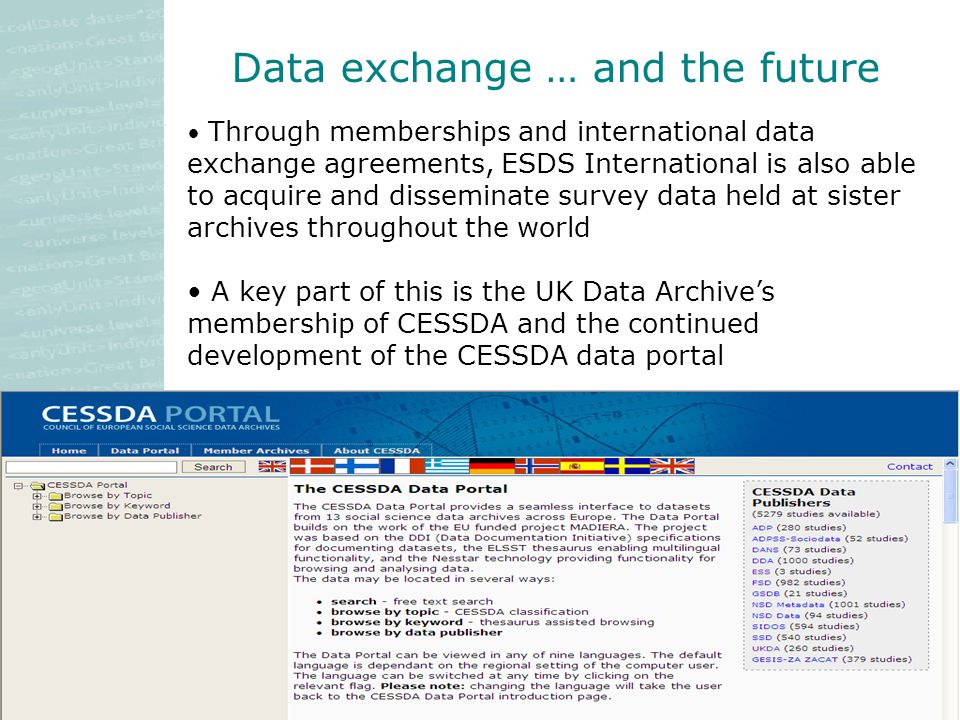Select Browse by Keyword tree item
The width and height of the screenshot is (960, 720).
(x=117, y=506)
